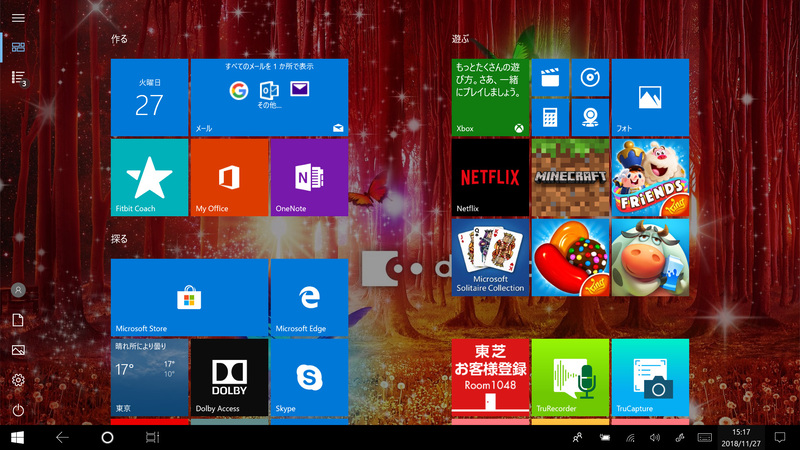
Task: Launch the Minecraft tile
Action: (x=570, y=178)
